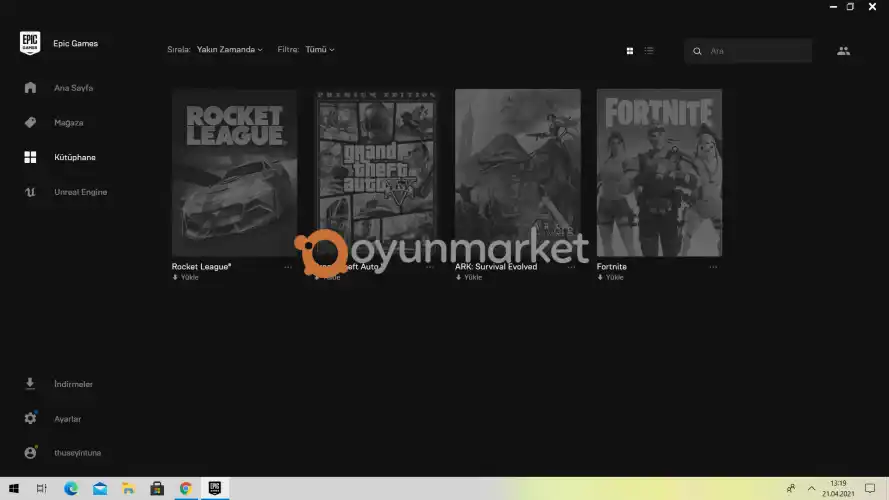The width and height of the screenshot is (889, 500).
Task: Switch to list view layout
Action: coord(649,50)
